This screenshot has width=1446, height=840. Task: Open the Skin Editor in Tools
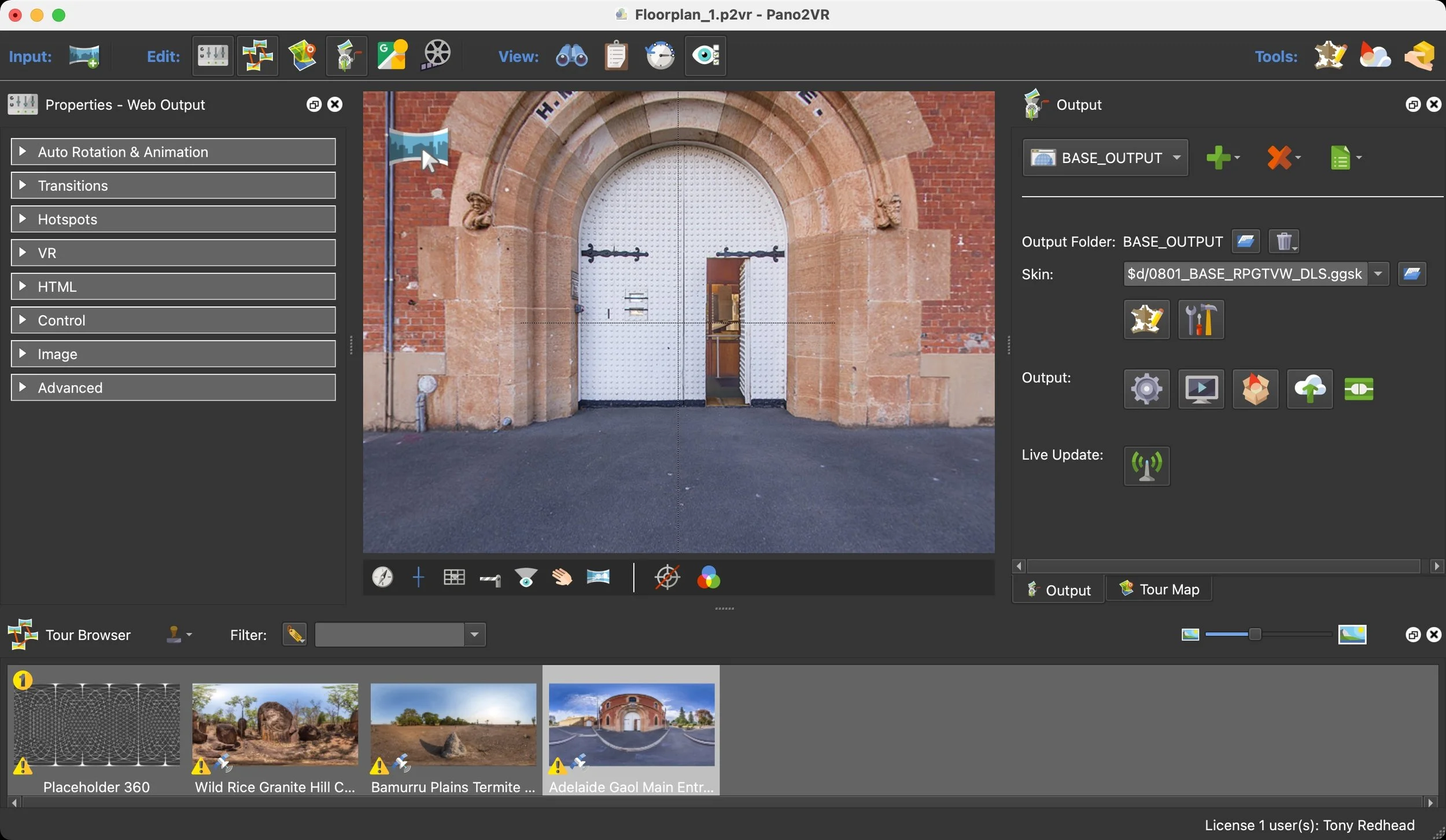click(1329, 56)
